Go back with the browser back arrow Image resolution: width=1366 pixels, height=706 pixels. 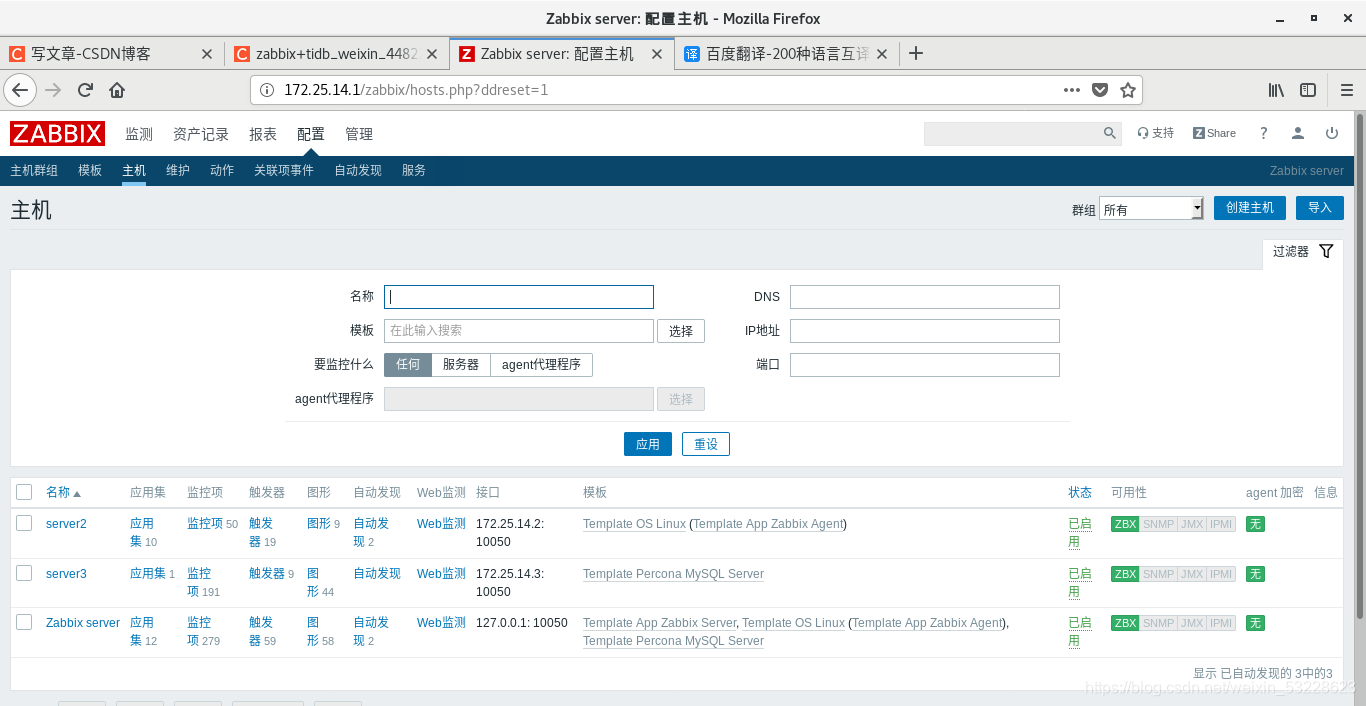(20, 90)
